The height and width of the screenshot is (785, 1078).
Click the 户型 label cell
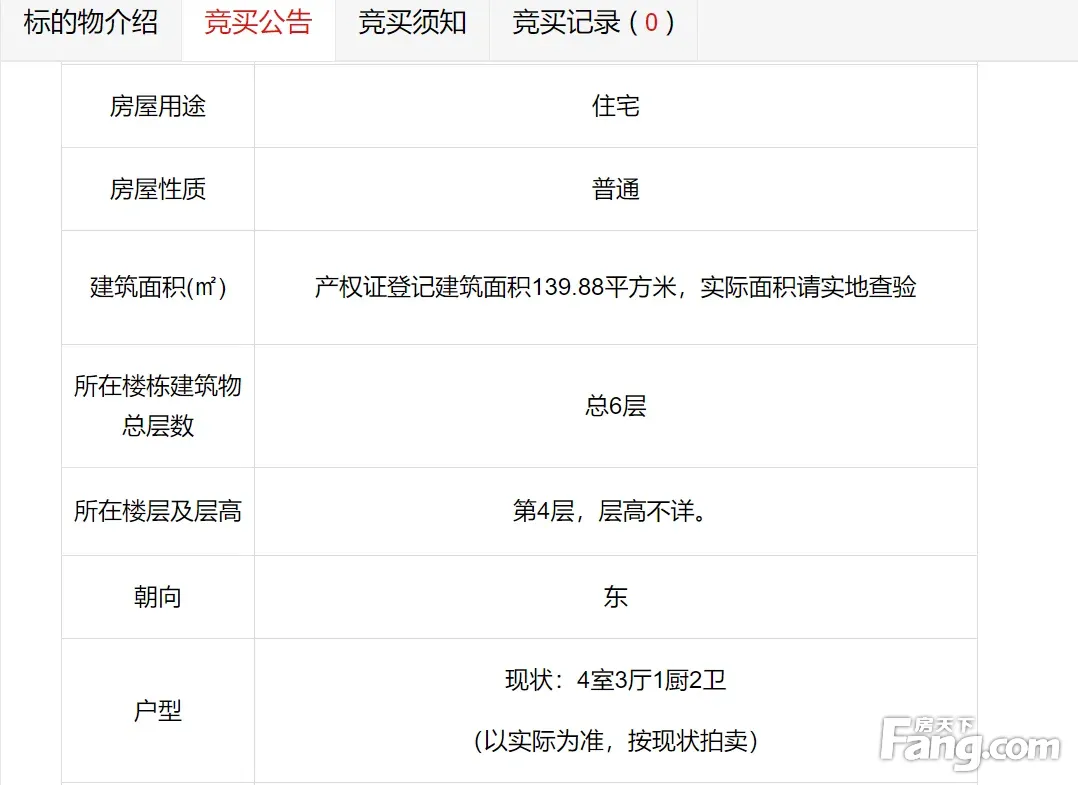click(x=158, y=711)
